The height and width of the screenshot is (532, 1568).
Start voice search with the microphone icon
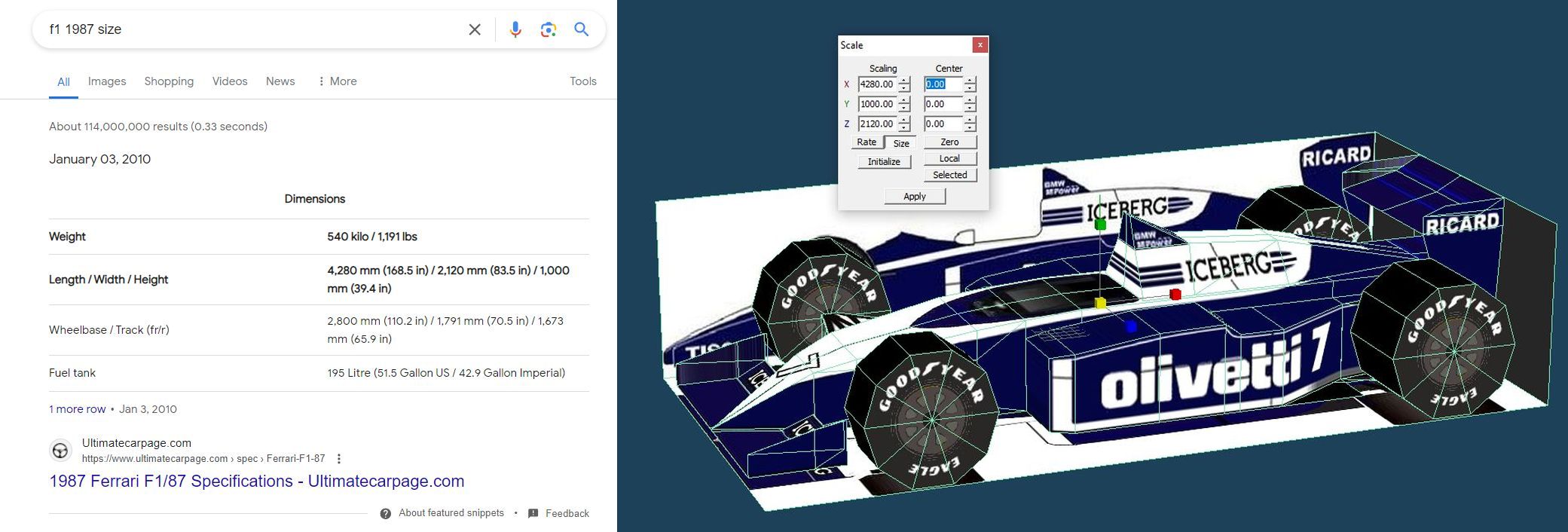click(515, 29)
